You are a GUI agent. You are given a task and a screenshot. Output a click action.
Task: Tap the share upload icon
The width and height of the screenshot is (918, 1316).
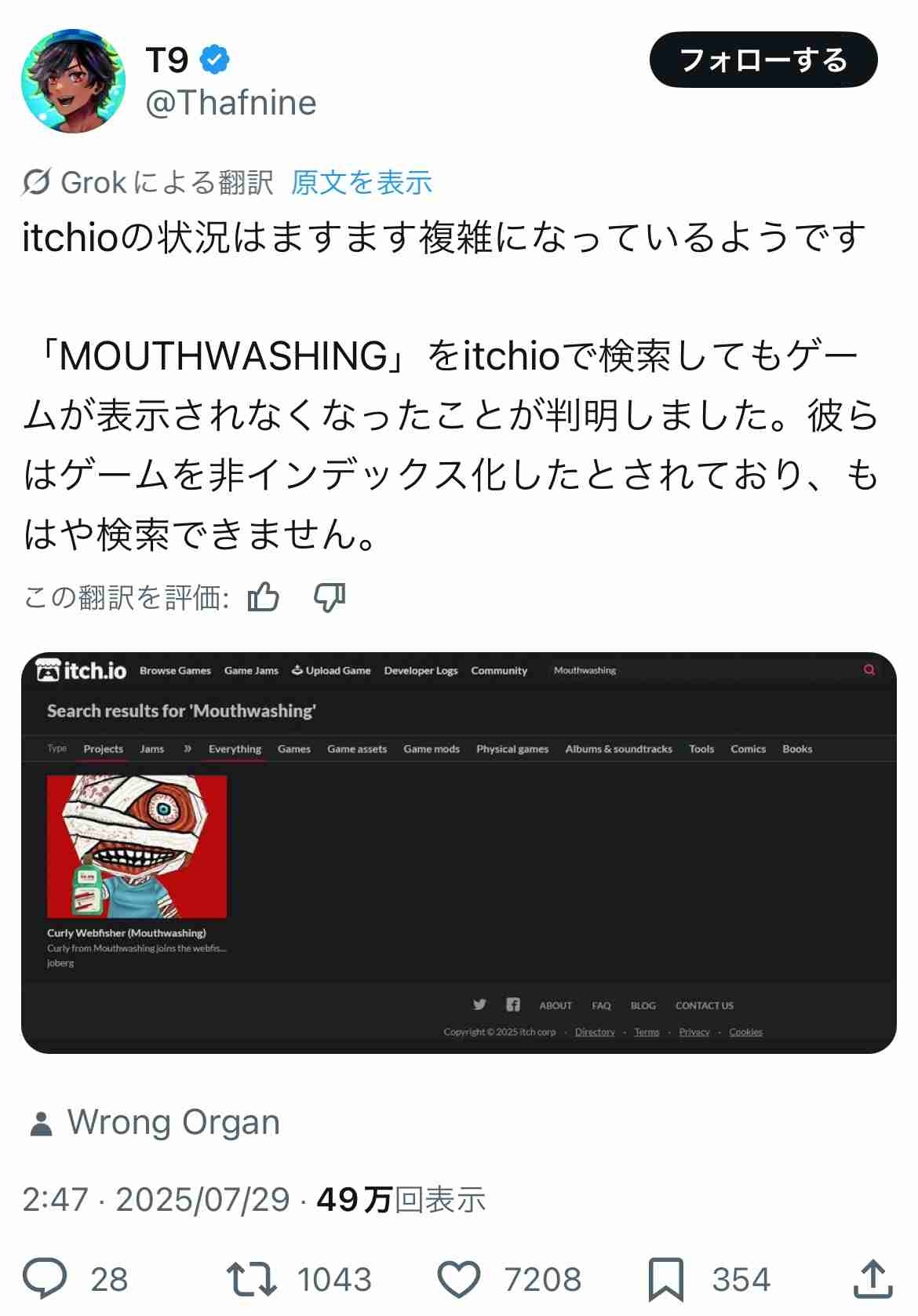tap(872, 1278)
